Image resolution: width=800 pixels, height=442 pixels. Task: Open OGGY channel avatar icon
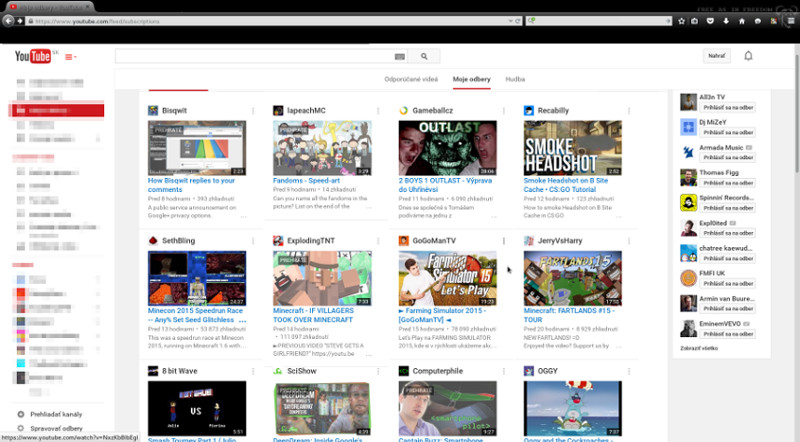(529, 371)
